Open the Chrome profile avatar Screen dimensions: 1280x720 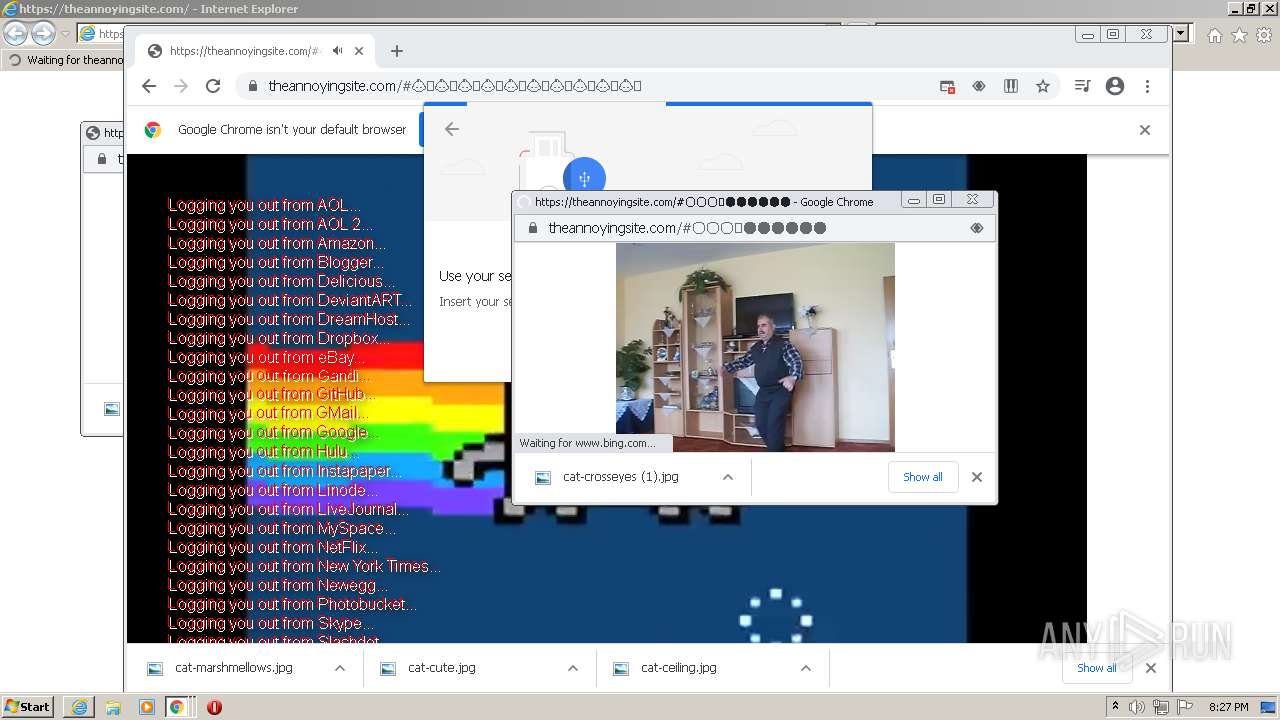click(x=1115, y=86)
